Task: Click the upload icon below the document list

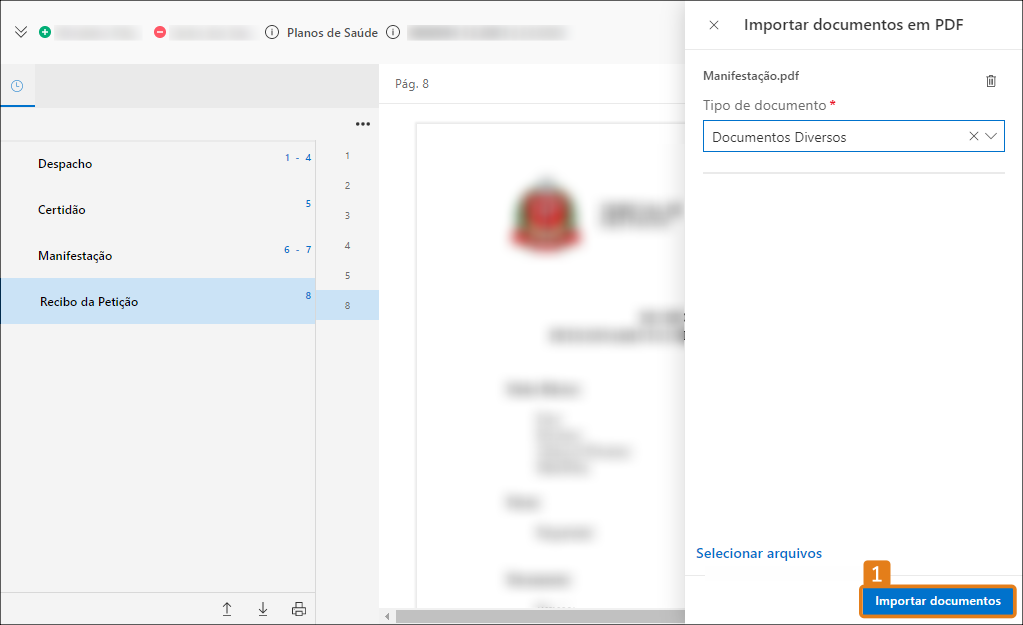Action: click(227, 608)
